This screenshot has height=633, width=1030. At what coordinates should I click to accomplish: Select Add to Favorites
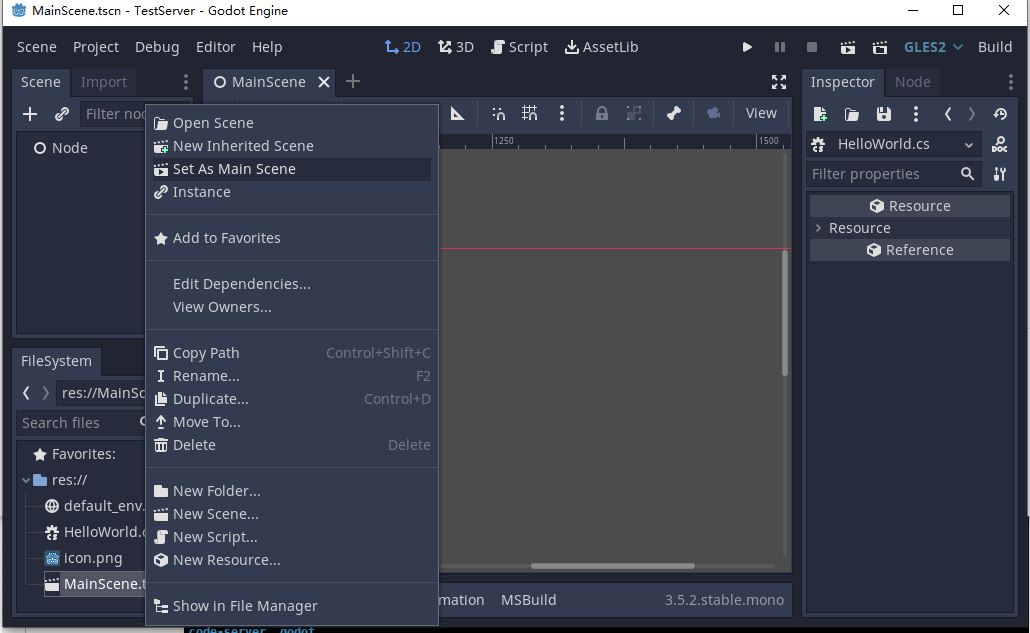292,238
